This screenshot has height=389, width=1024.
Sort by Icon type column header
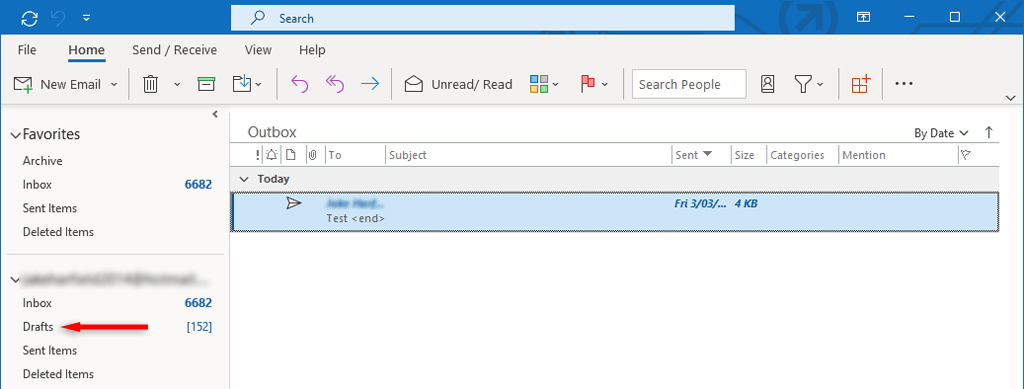point(291,155)
